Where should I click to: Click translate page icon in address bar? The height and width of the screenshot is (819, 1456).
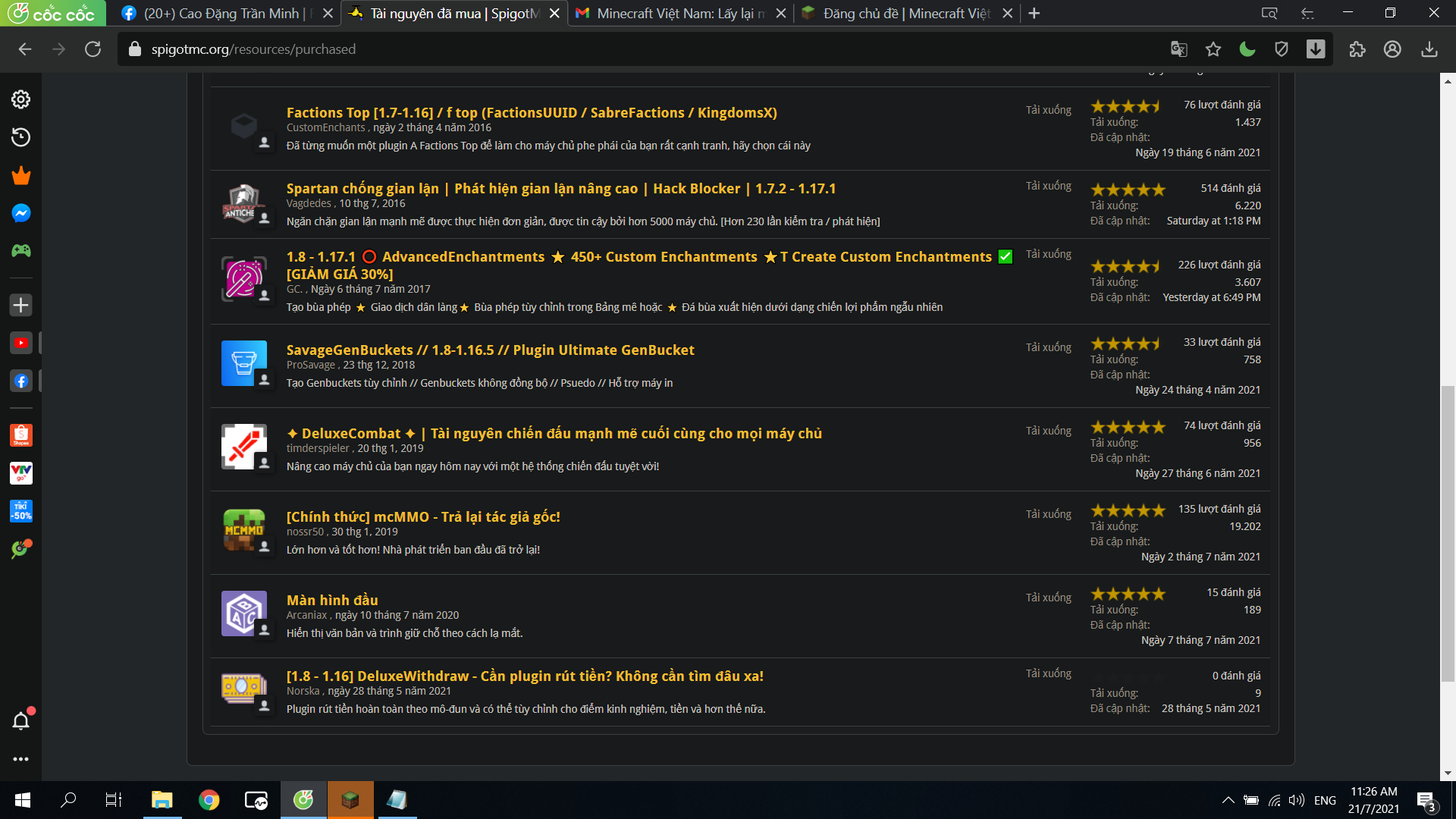[1178, 49]
